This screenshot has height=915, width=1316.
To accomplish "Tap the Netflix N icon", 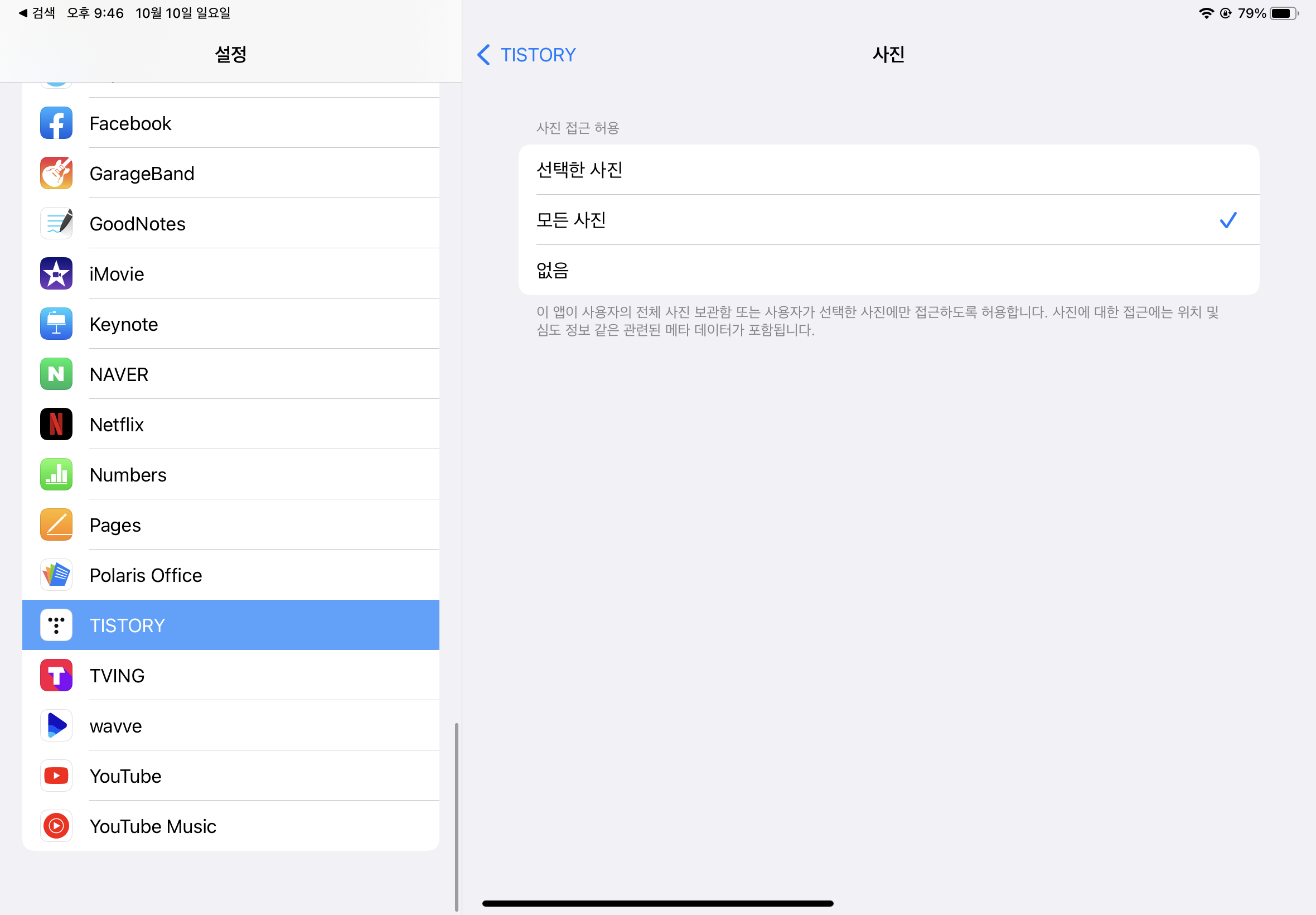I will point(56,424).
